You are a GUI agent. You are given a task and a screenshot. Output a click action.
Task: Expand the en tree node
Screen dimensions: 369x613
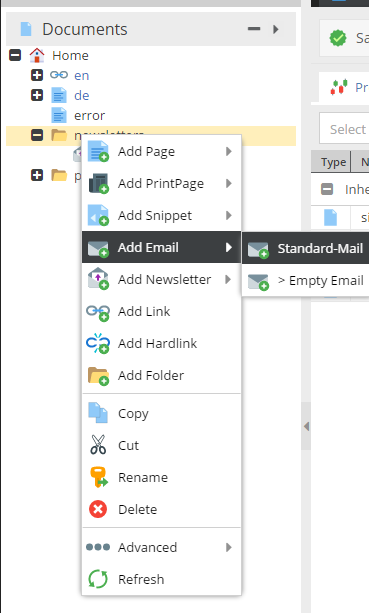(37, 75)
